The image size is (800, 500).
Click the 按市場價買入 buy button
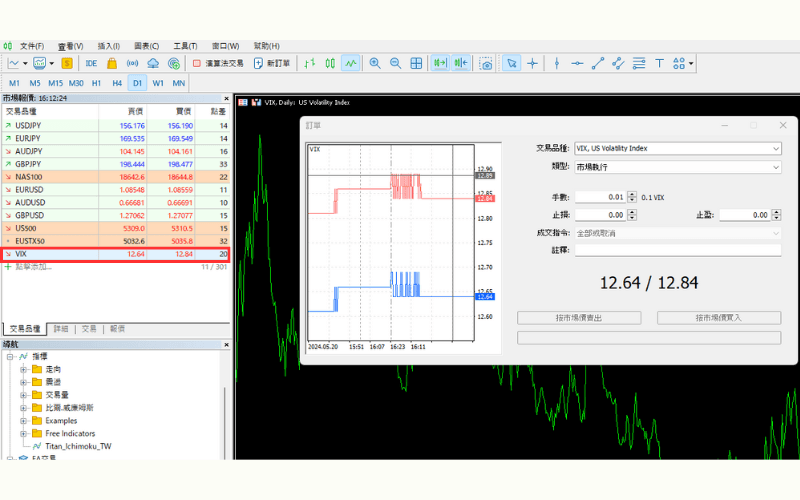(x=718, y=318)
